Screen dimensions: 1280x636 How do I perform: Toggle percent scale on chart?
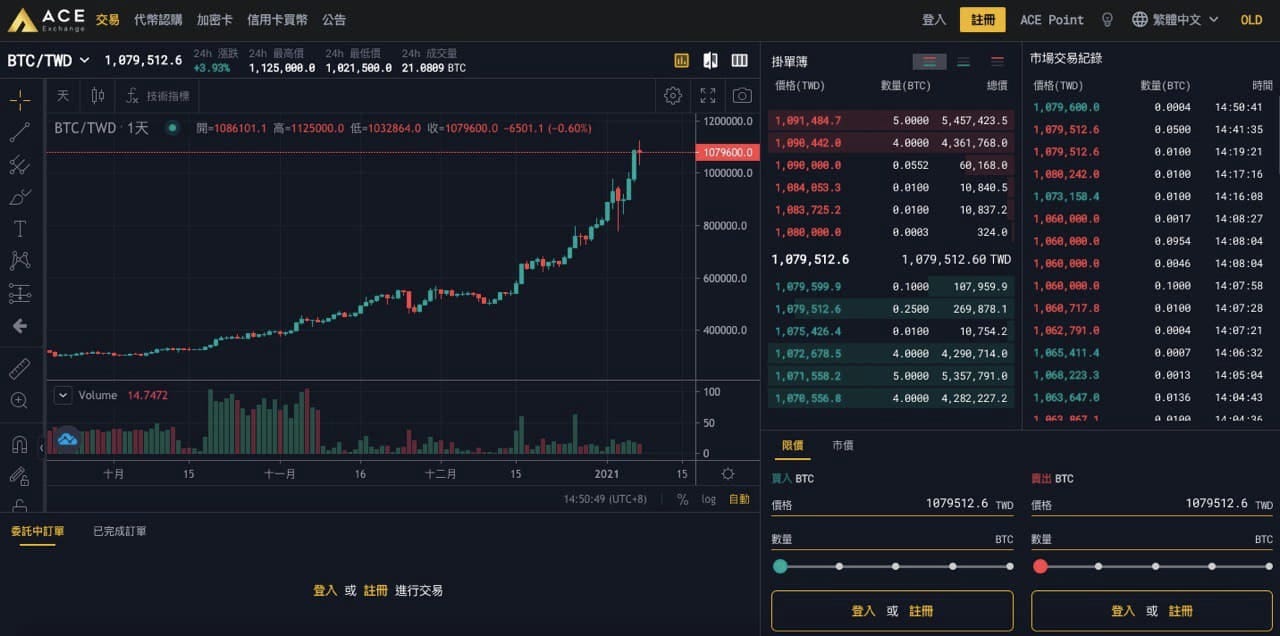[683, 499]
